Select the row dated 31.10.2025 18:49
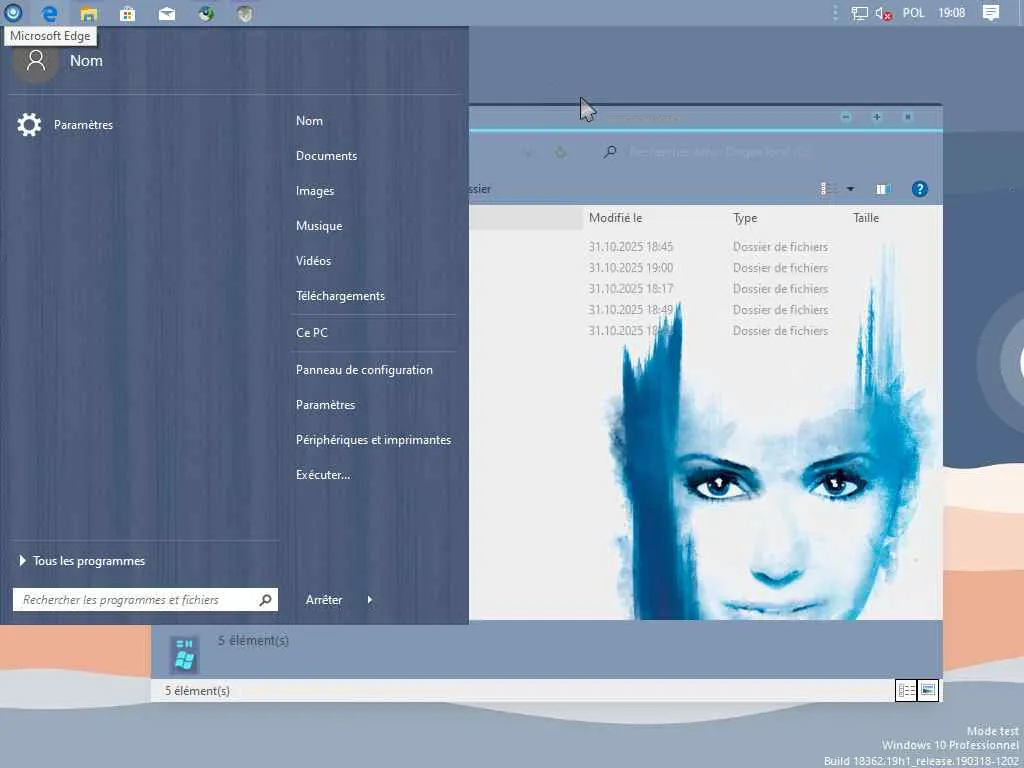1024x768 pixels. 705,310
